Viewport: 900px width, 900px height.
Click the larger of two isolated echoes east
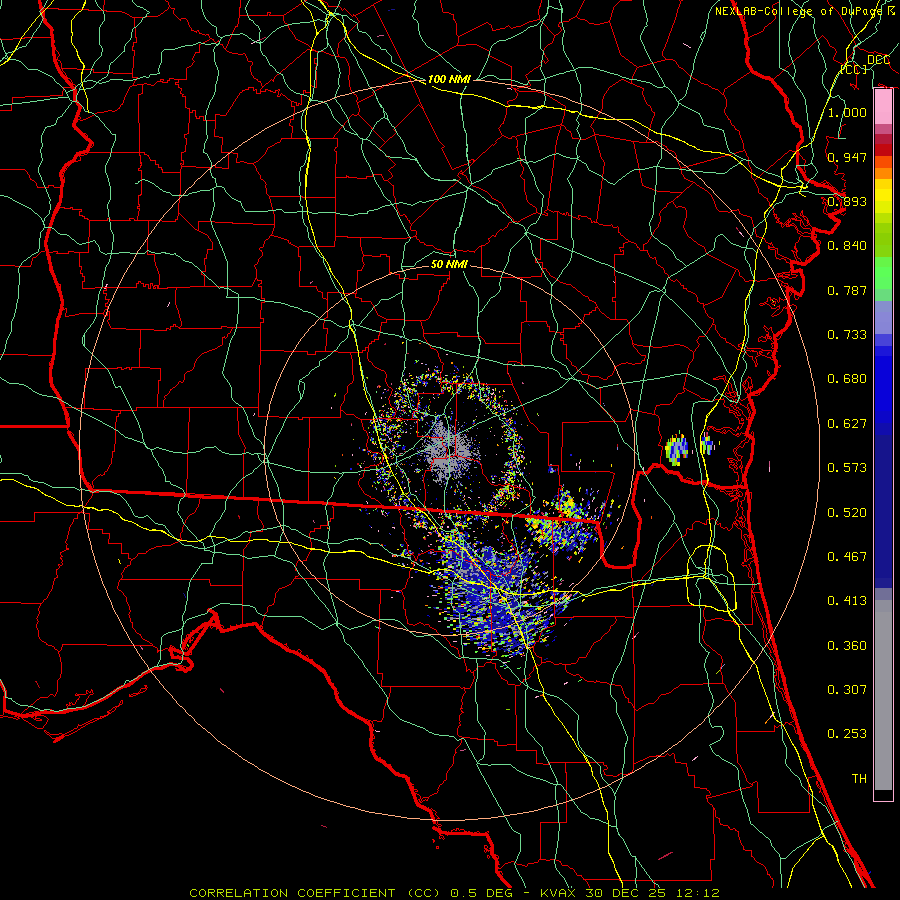click(x=677, y=448)
